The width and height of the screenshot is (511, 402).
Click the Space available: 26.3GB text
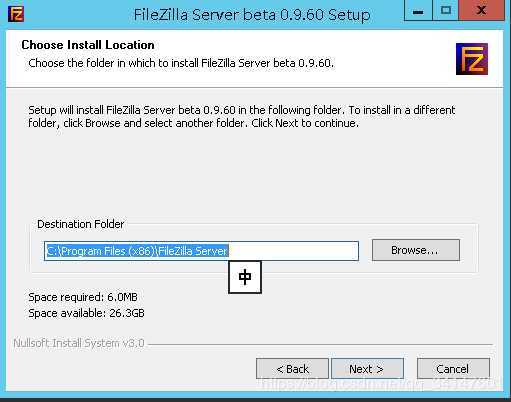coord(86,313)
